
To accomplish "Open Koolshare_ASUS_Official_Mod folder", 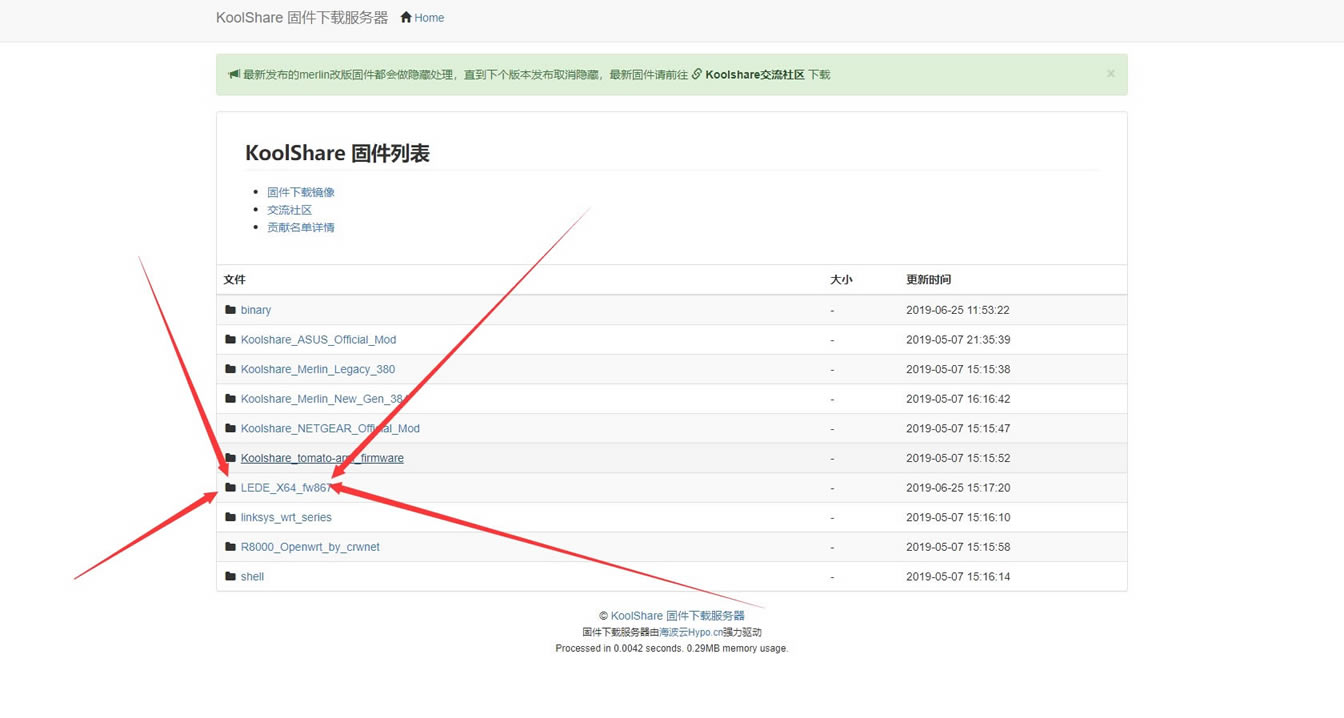I will coord(318,340).
